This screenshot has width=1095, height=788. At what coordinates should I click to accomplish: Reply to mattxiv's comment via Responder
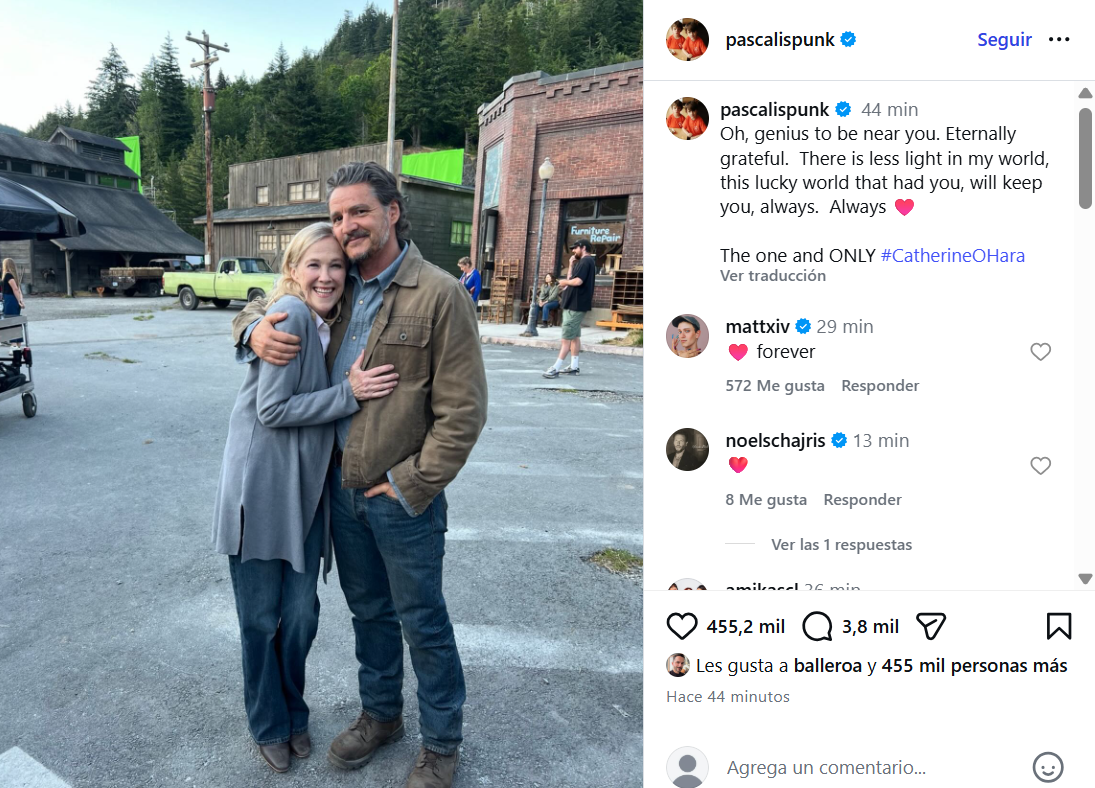pos(880,386)
